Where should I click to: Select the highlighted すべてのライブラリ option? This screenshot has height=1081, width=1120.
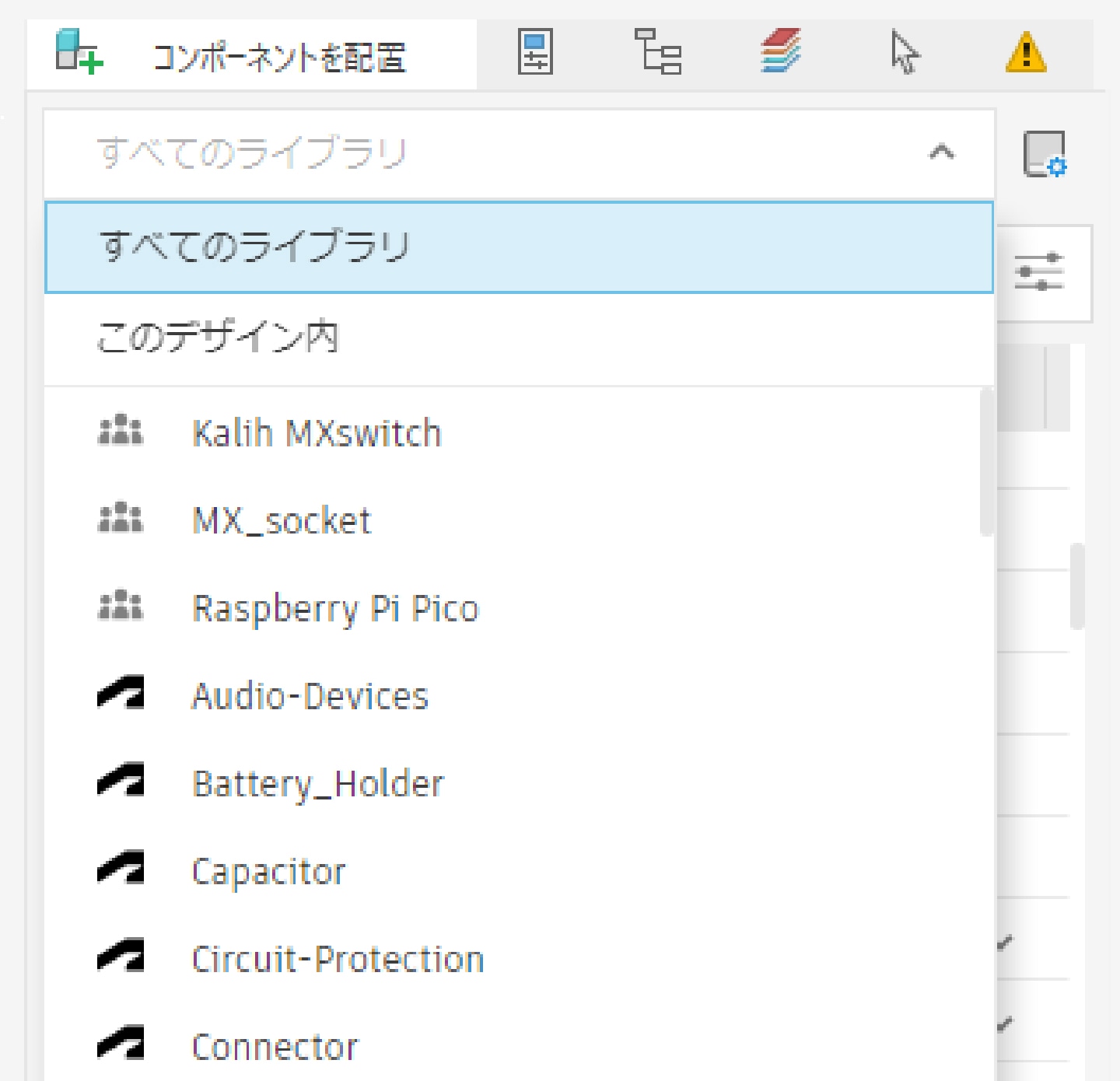(x=519, y=247)
